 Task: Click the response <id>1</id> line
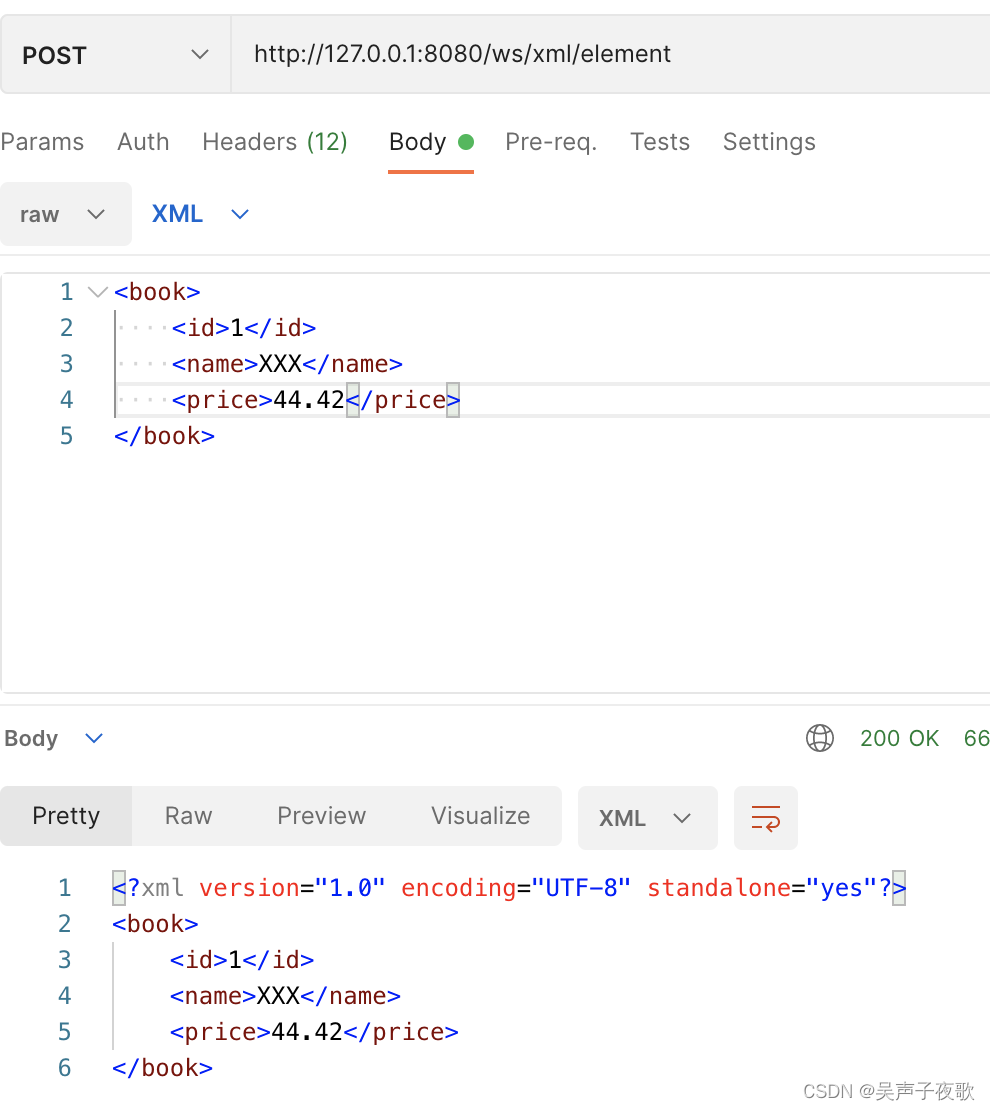(x=241, y=960)
